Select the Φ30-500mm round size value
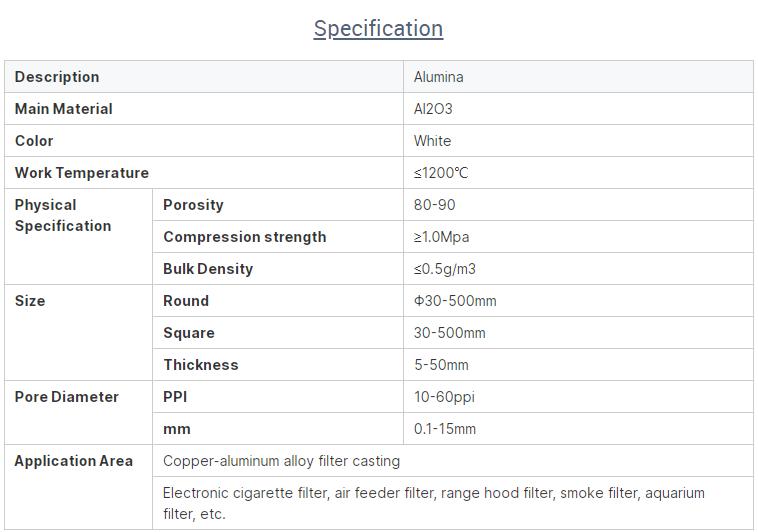The height and width of the screenshot is (532, 758). (455, 301)
